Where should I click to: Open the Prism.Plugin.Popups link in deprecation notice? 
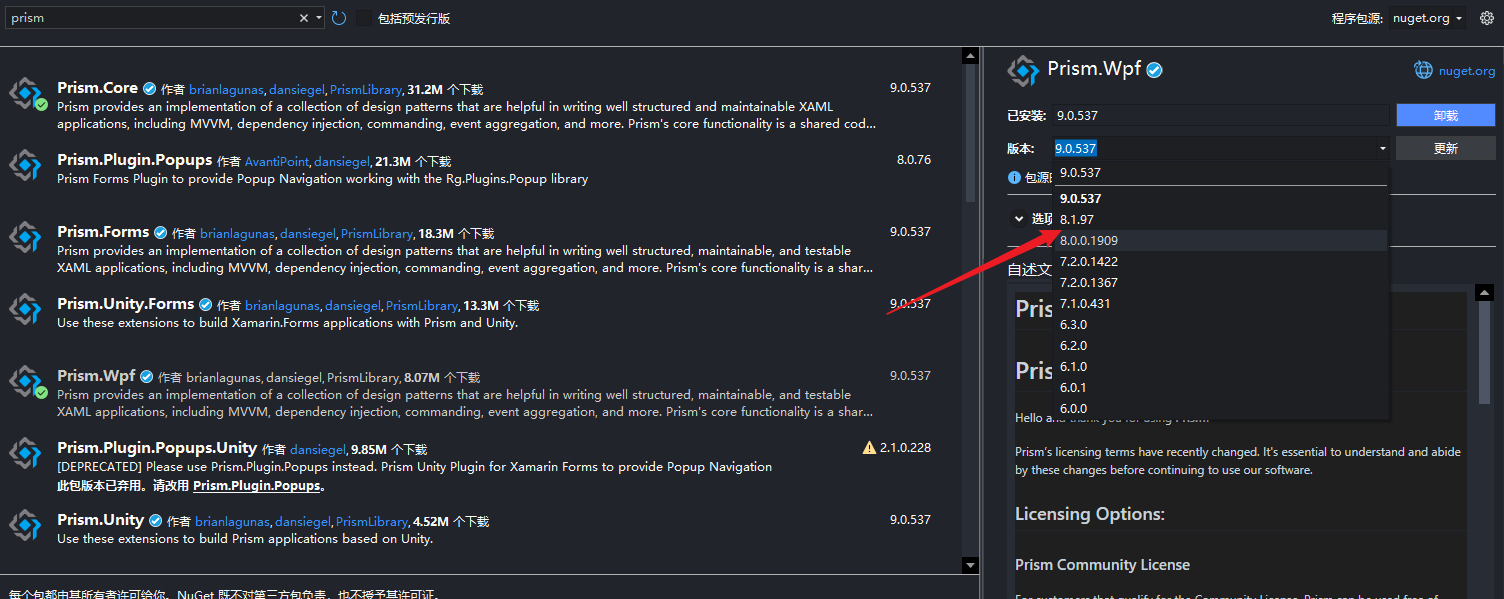[x=256, y=485]
